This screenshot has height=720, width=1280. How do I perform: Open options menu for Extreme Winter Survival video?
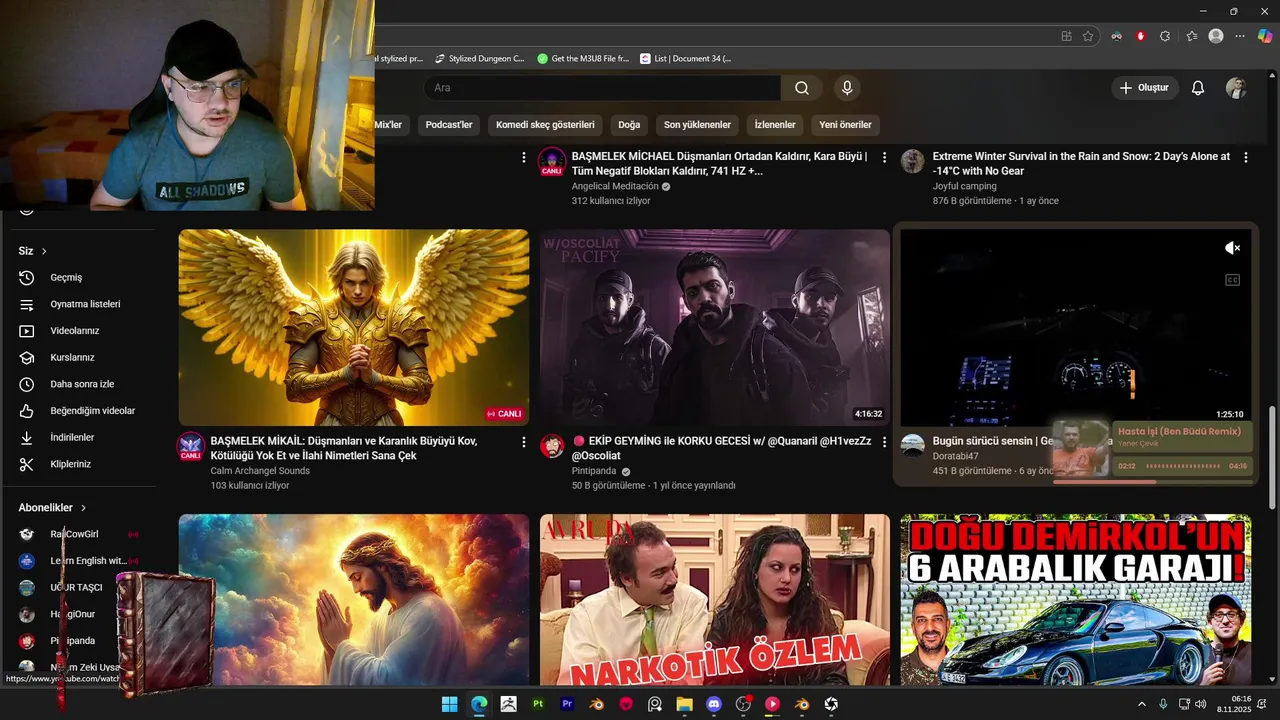click(x=1245, y=157)
